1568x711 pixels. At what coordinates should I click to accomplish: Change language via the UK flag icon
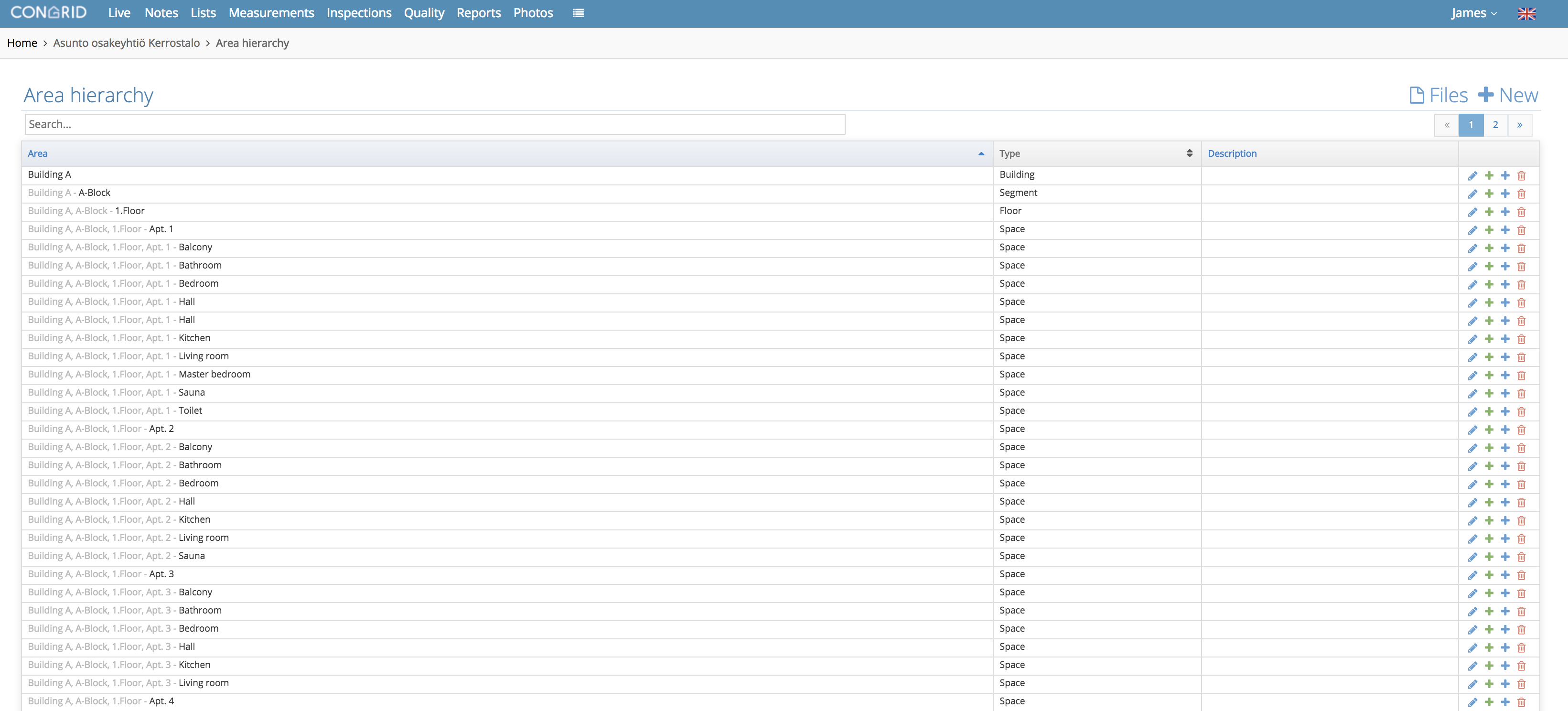pyautogui.click(x=1526, y=13)
